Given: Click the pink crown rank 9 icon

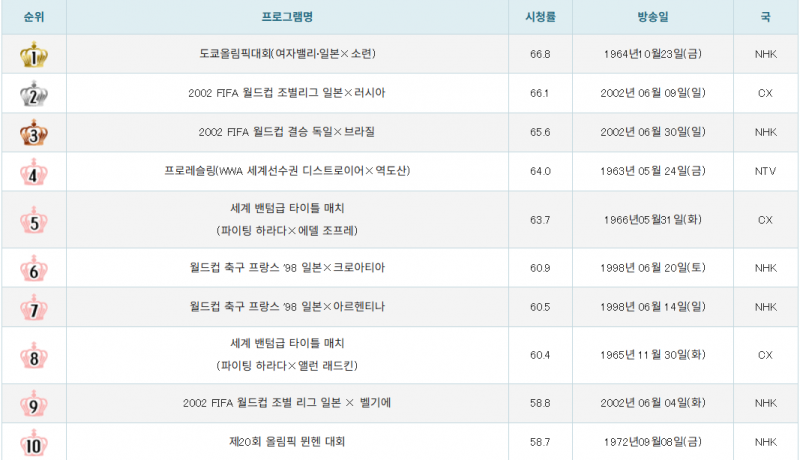Looking at the screenshot, I should click(34, 403).
